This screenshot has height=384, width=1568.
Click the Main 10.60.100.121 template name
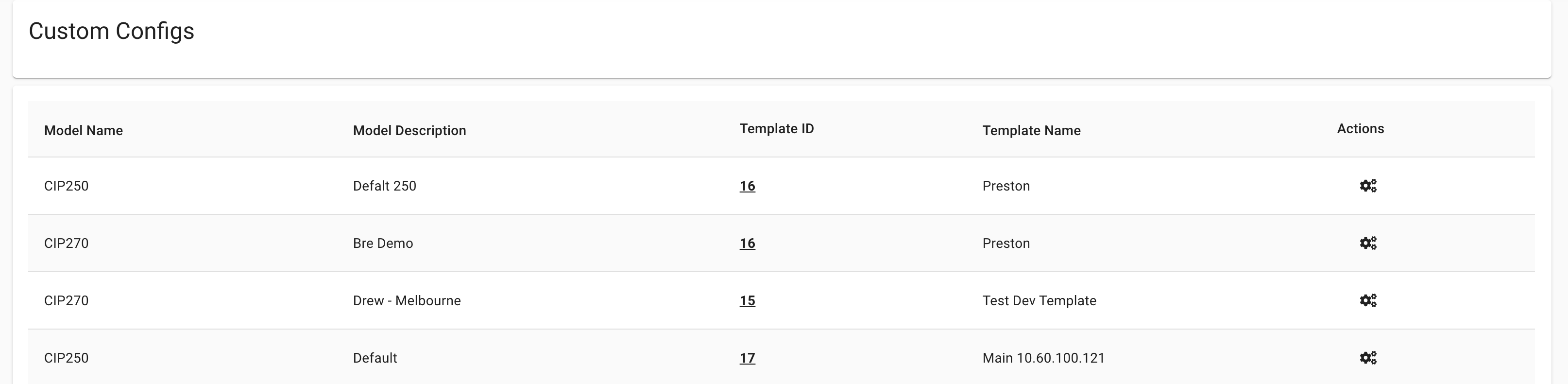tap(1043, 358)
